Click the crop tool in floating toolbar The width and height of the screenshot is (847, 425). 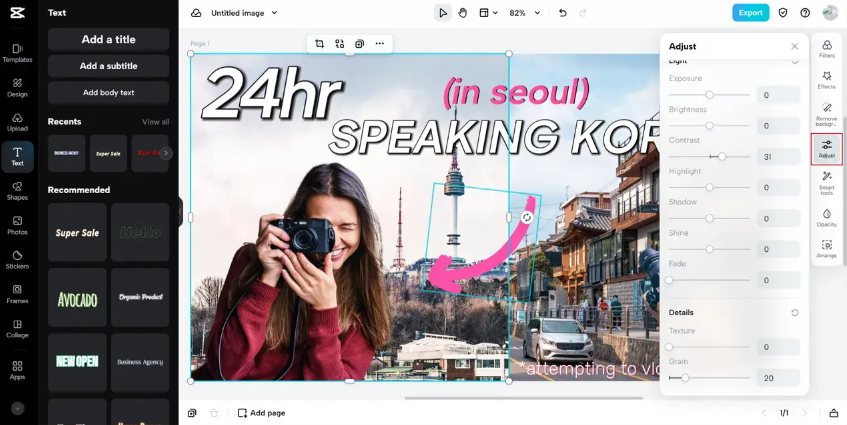click(319, 44)
